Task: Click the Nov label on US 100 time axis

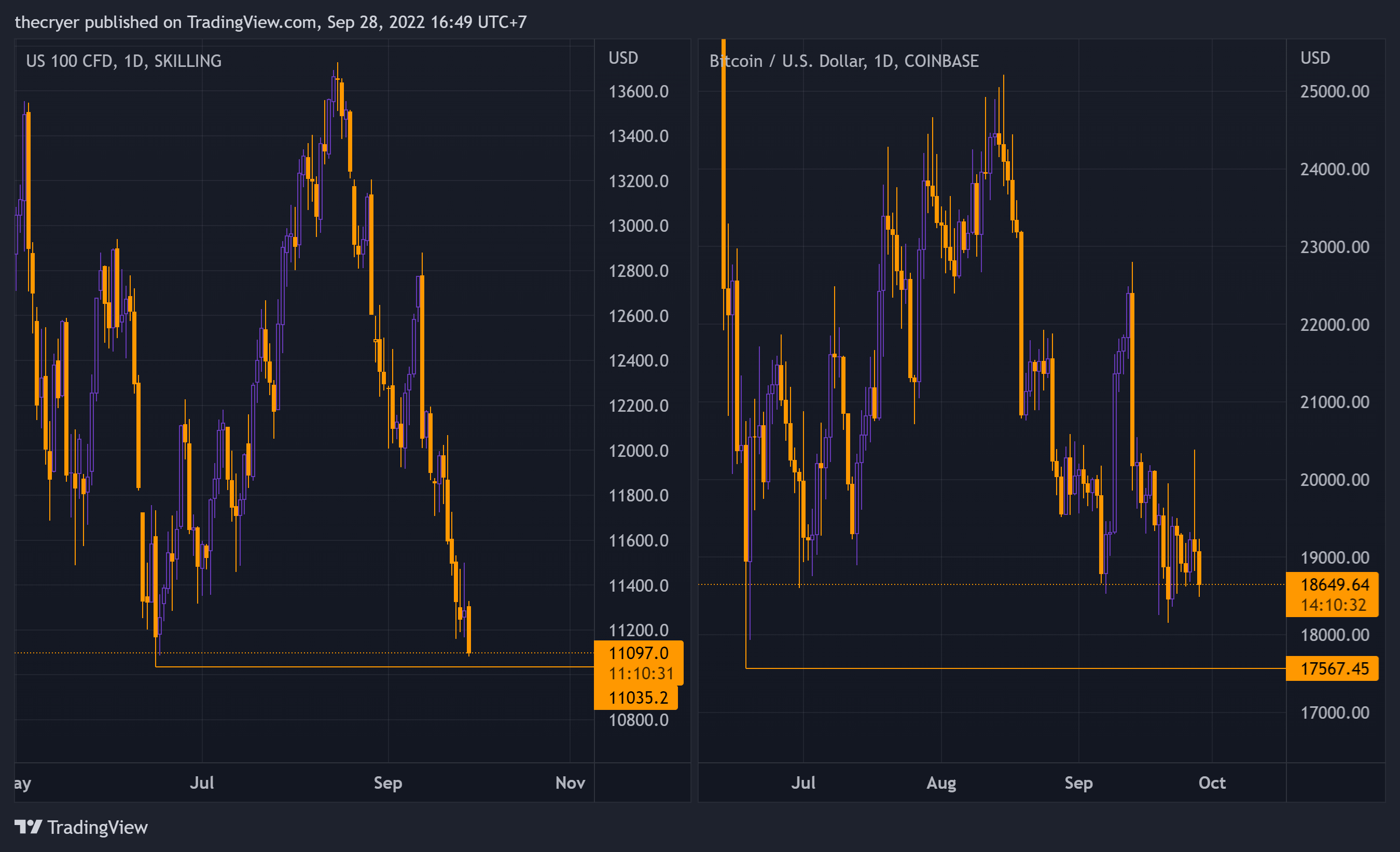Action: pos(570,783)
